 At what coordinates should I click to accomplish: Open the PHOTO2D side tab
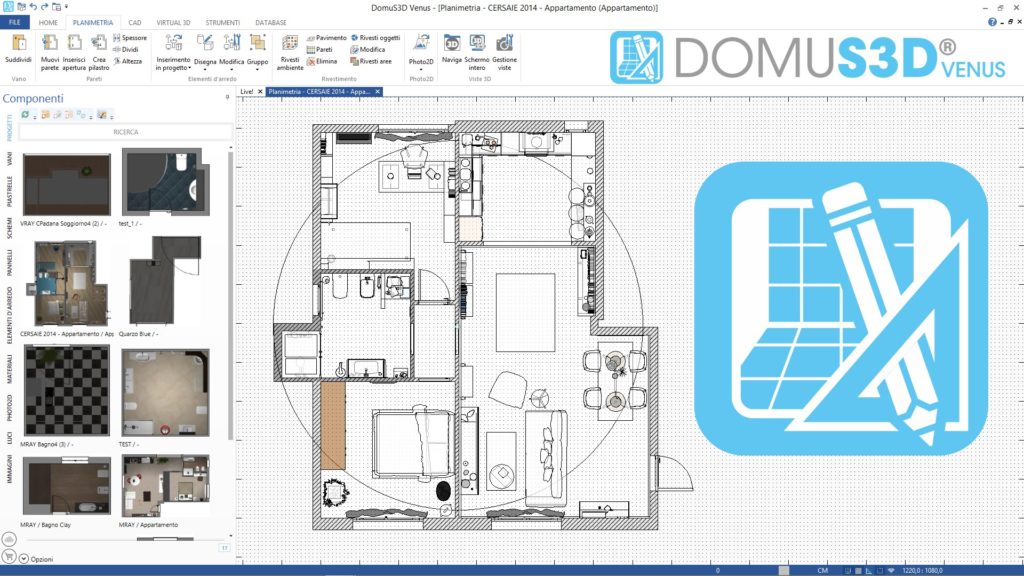click(9, 408)
